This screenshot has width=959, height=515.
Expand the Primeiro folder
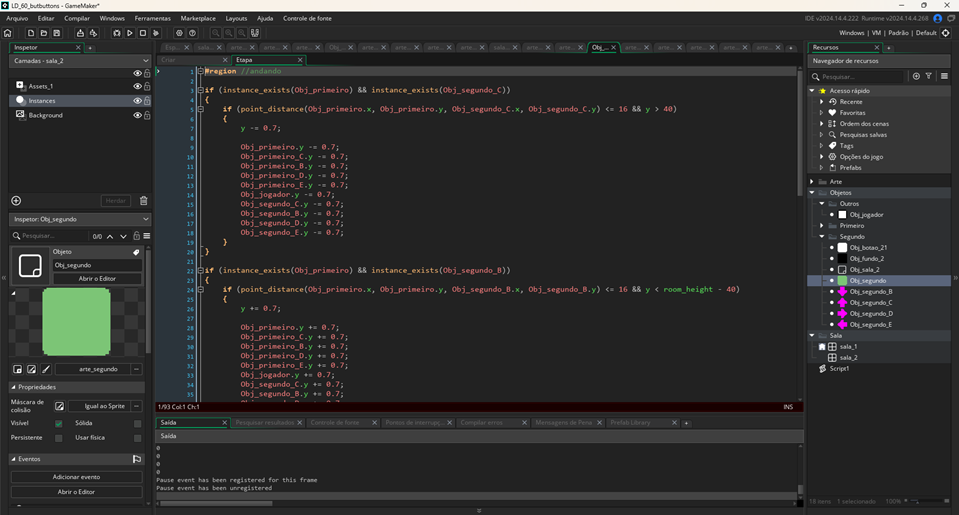(822, 226)
